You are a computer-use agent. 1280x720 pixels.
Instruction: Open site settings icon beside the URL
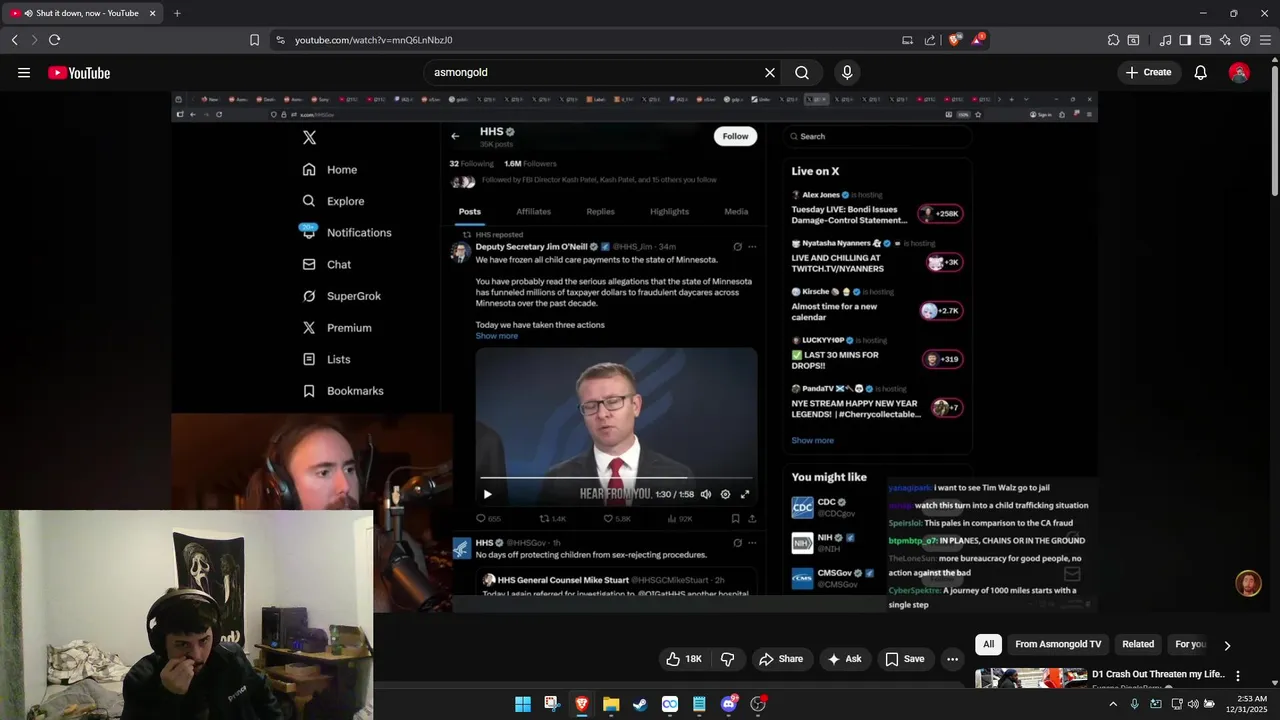[x=280, y=40]
